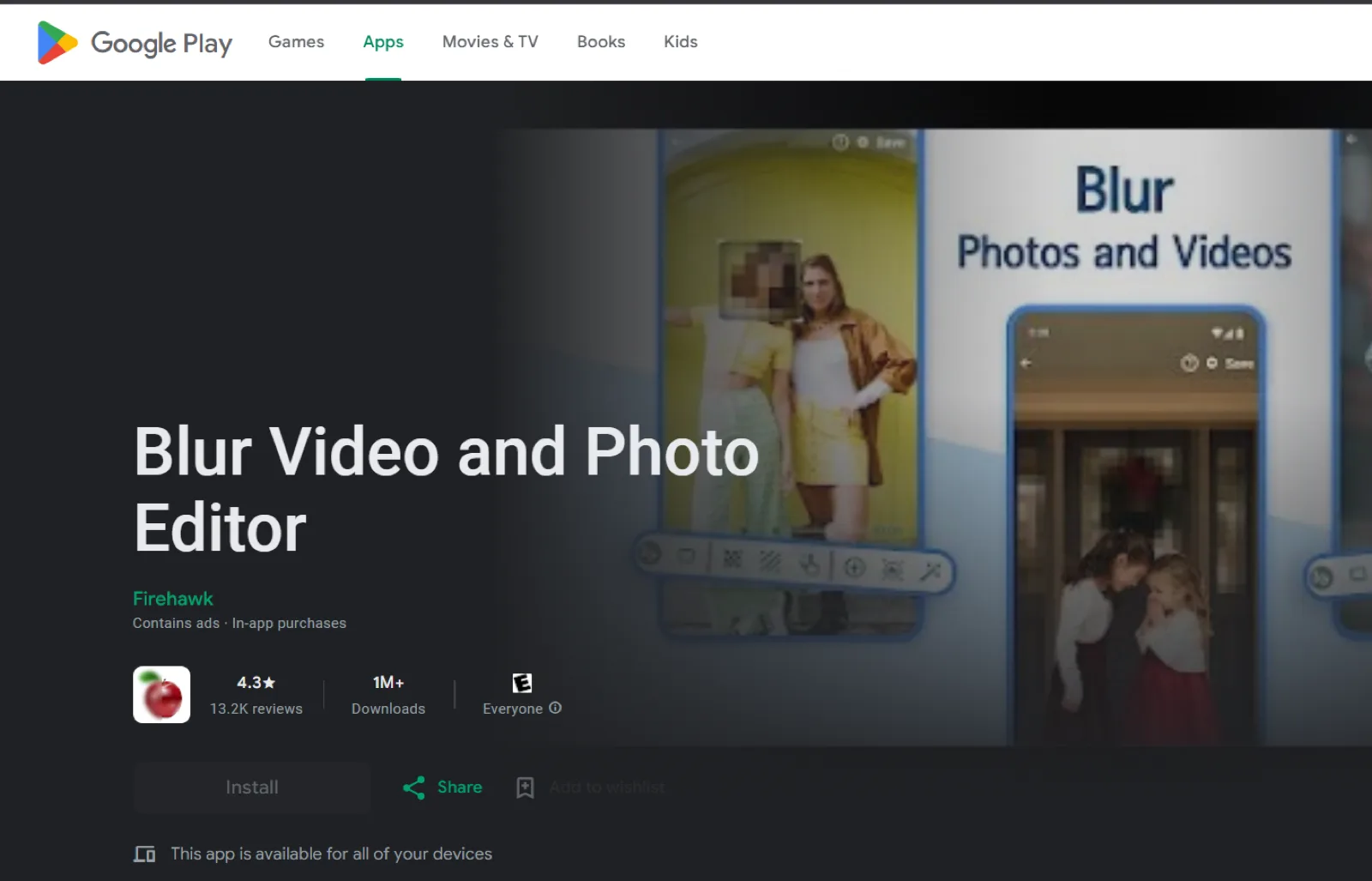Image resolution: width=1372 pixels, height=881 pixels.
Task: Click the Google Play logo
Action: [x=135, y=42]
